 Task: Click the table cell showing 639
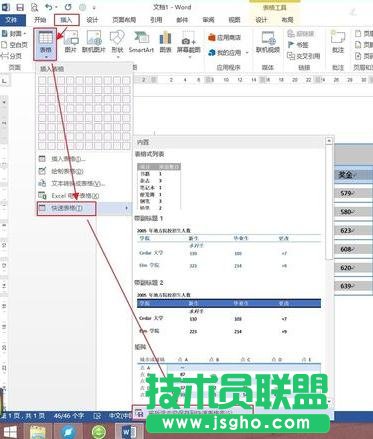tap(354, 286)
